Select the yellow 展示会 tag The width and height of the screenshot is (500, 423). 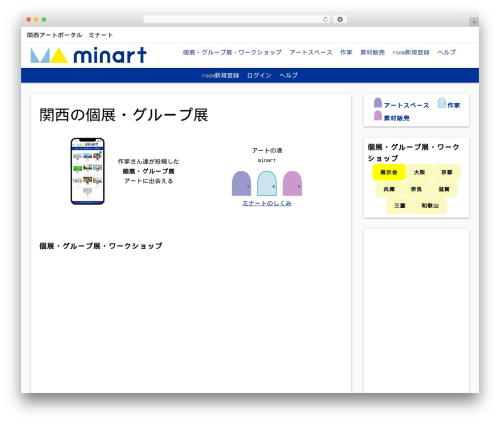(x=389, y=172)
